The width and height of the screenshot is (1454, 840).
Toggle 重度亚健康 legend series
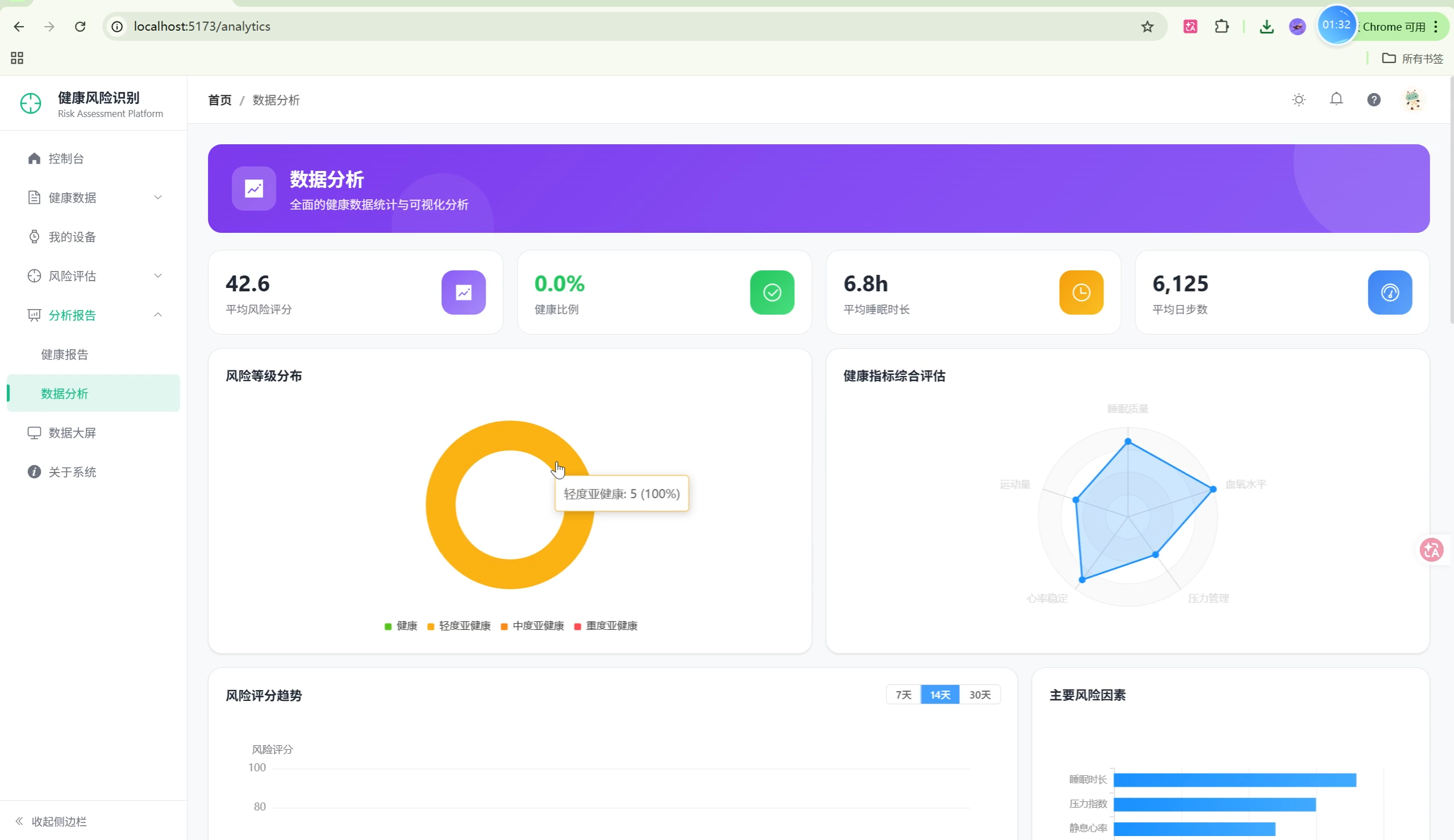click(606, 626)
